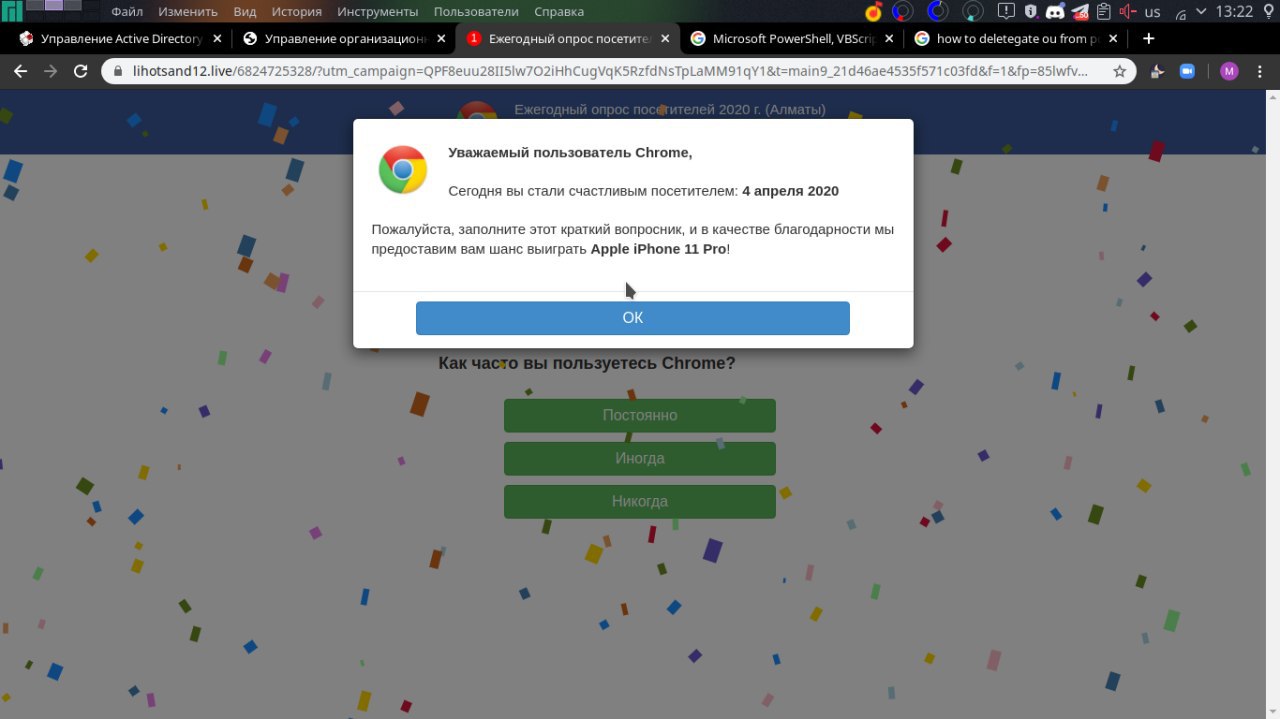
Task: Choose the Иногда answer button
Action: [640, 458]
